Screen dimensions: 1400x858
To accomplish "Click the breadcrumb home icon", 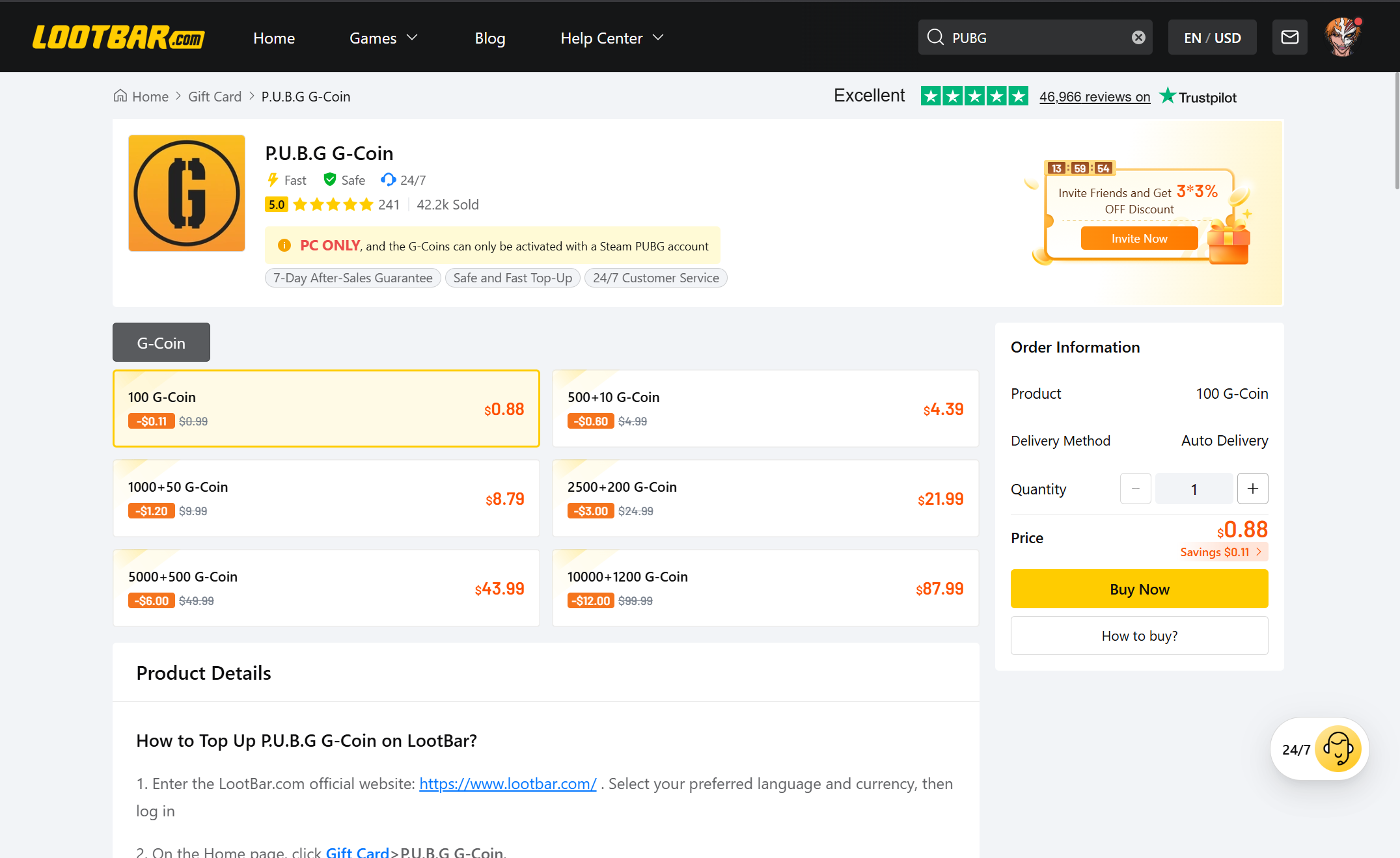I will [x=120, y=96].
